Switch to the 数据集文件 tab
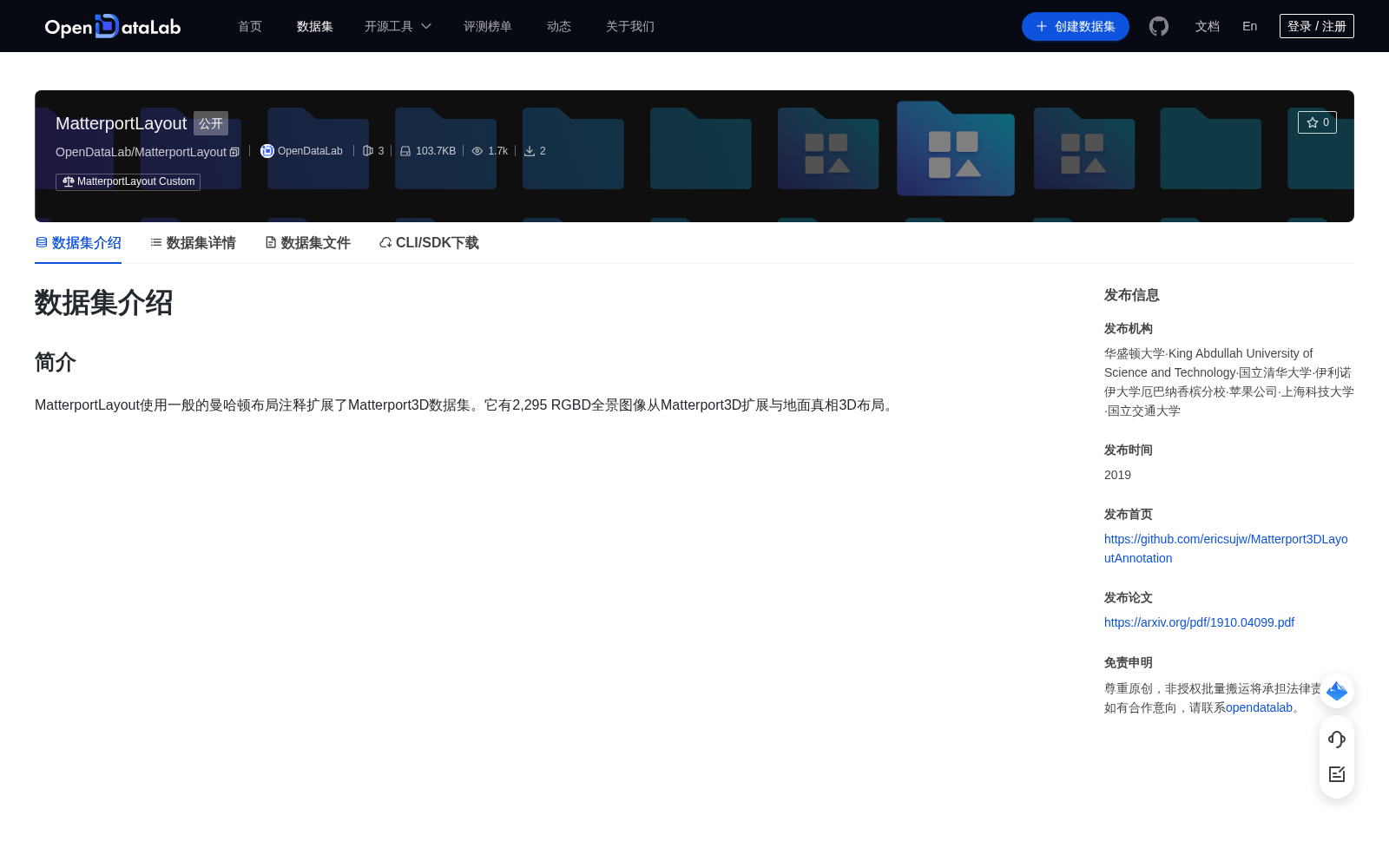The image size is (1389, 868). click(x=307, y=243)
